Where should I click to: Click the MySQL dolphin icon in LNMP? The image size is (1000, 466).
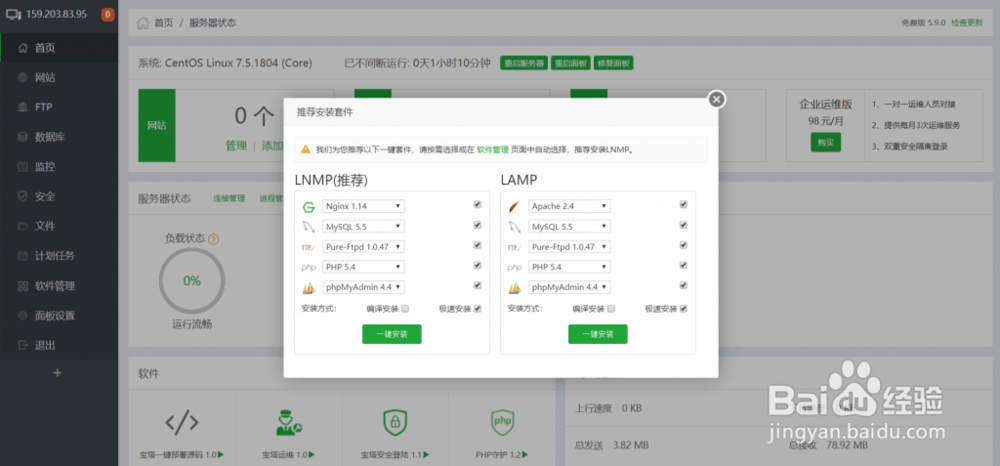pyautogui.click(x=309, y=227)
